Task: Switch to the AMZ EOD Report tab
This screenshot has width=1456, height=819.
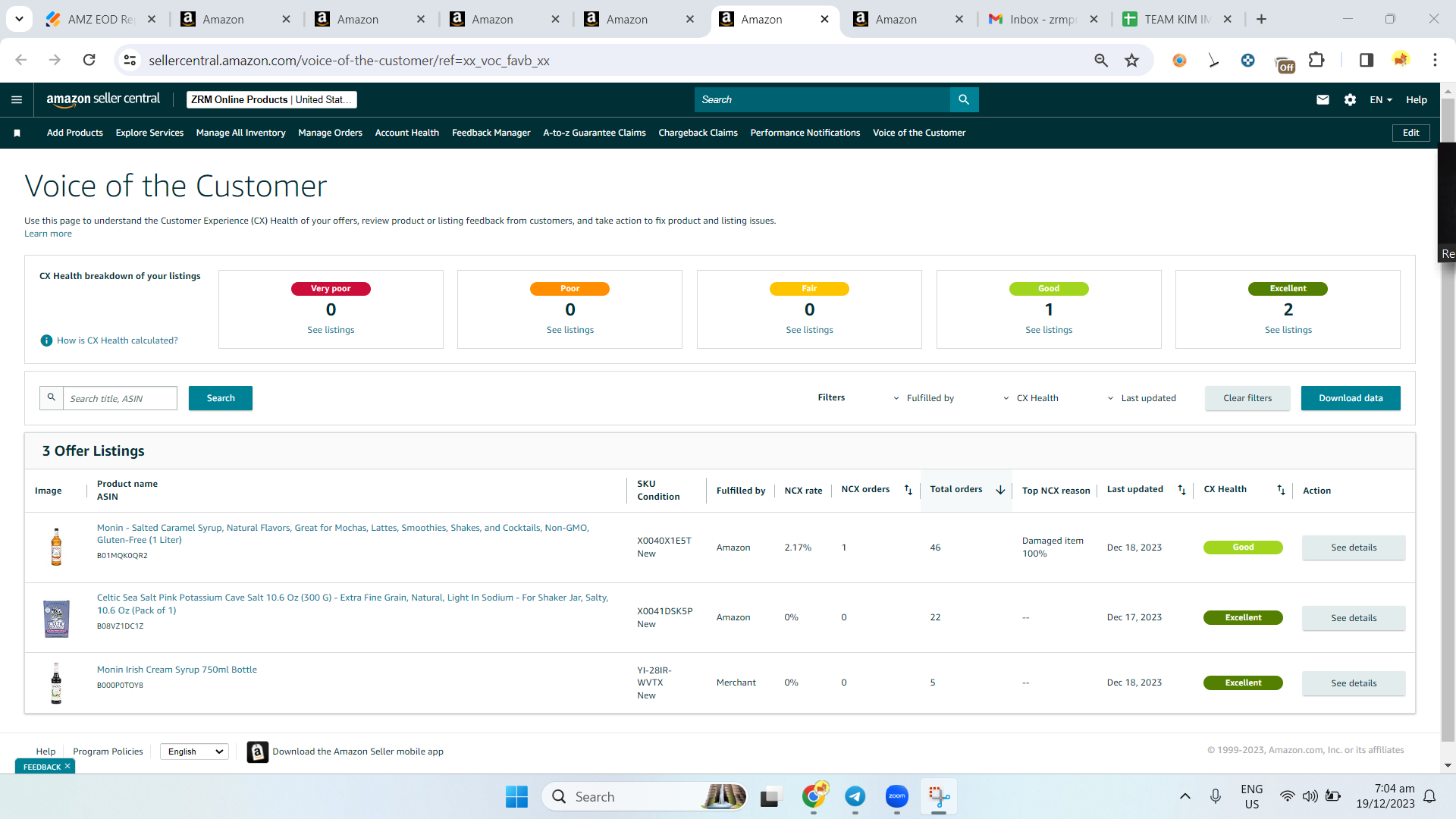Action: [100, 19]
